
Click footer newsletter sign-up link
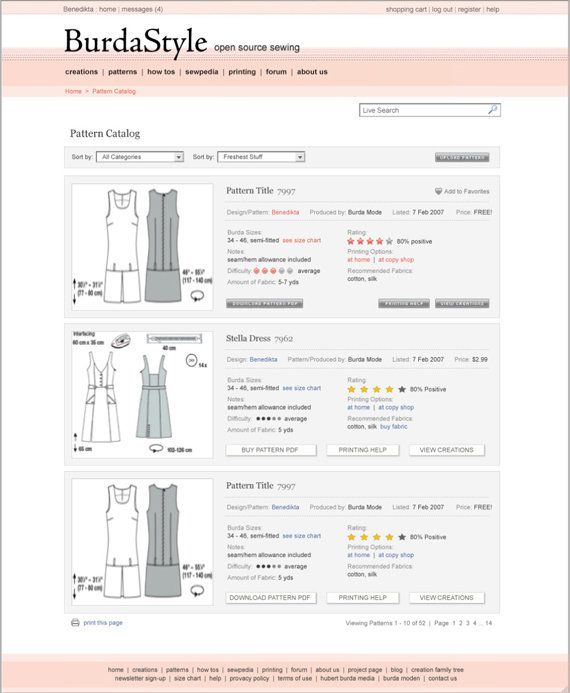pyautogui.click(x=140, y=678)
